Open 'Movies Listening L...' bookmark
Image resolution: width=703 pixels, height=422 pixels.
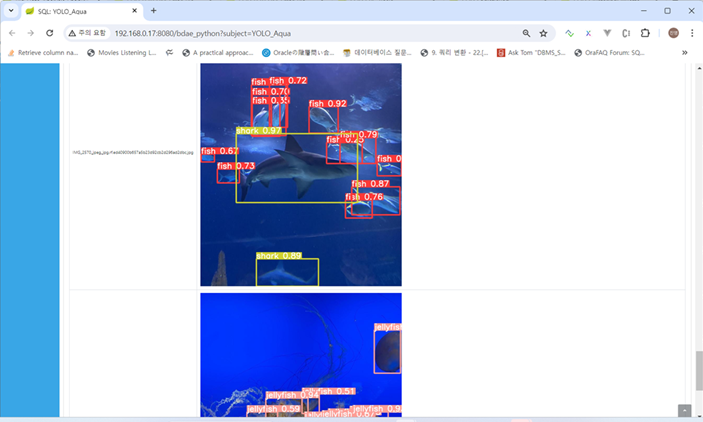coord(121,53)
